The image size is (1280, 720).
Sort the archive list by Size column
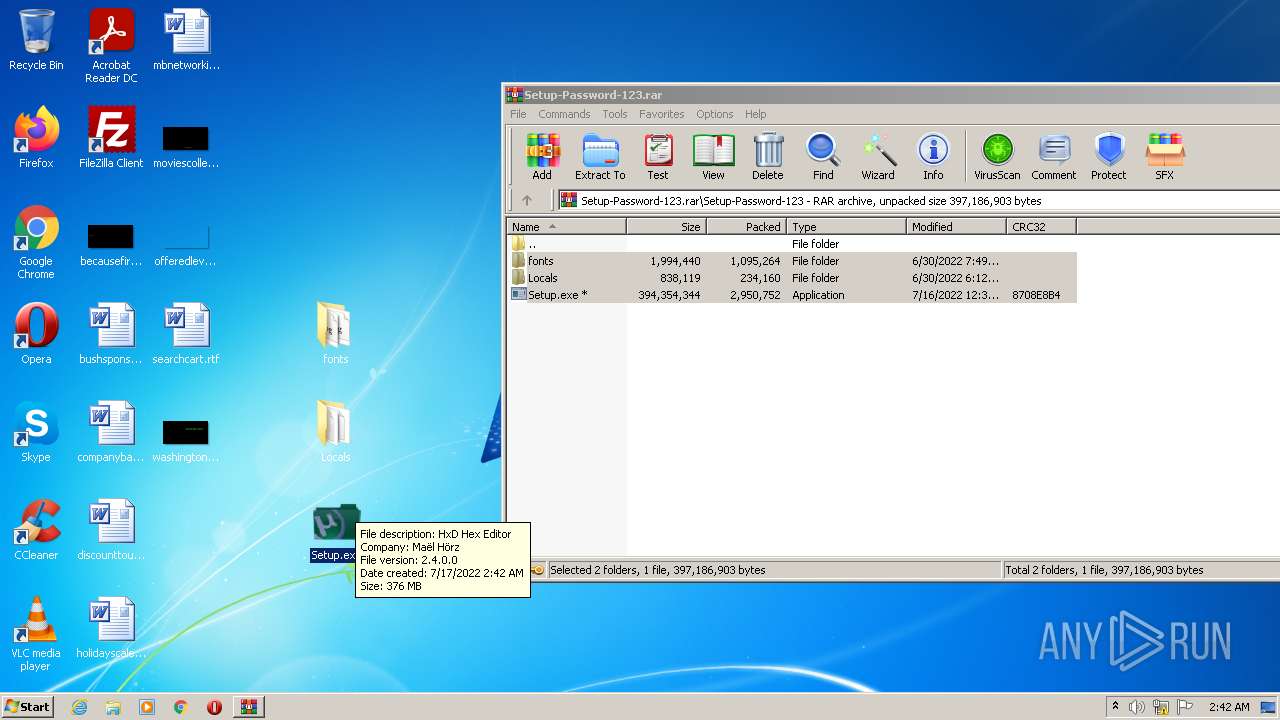[x=666, y=227]
